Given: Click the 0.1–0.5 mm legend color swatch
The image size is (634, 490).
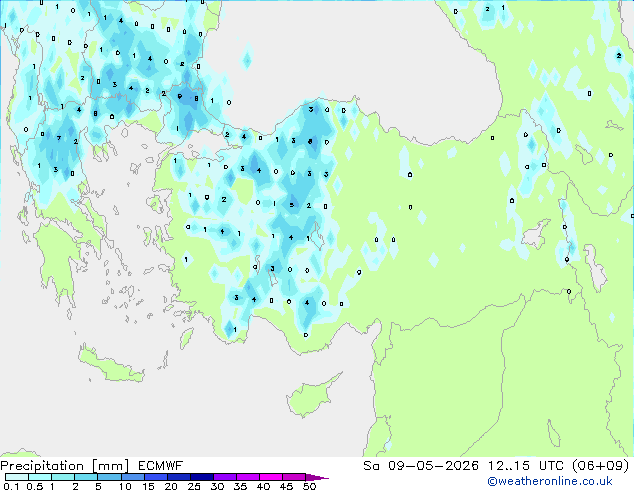Looking at the screenshot, I should tap(17, 477).
